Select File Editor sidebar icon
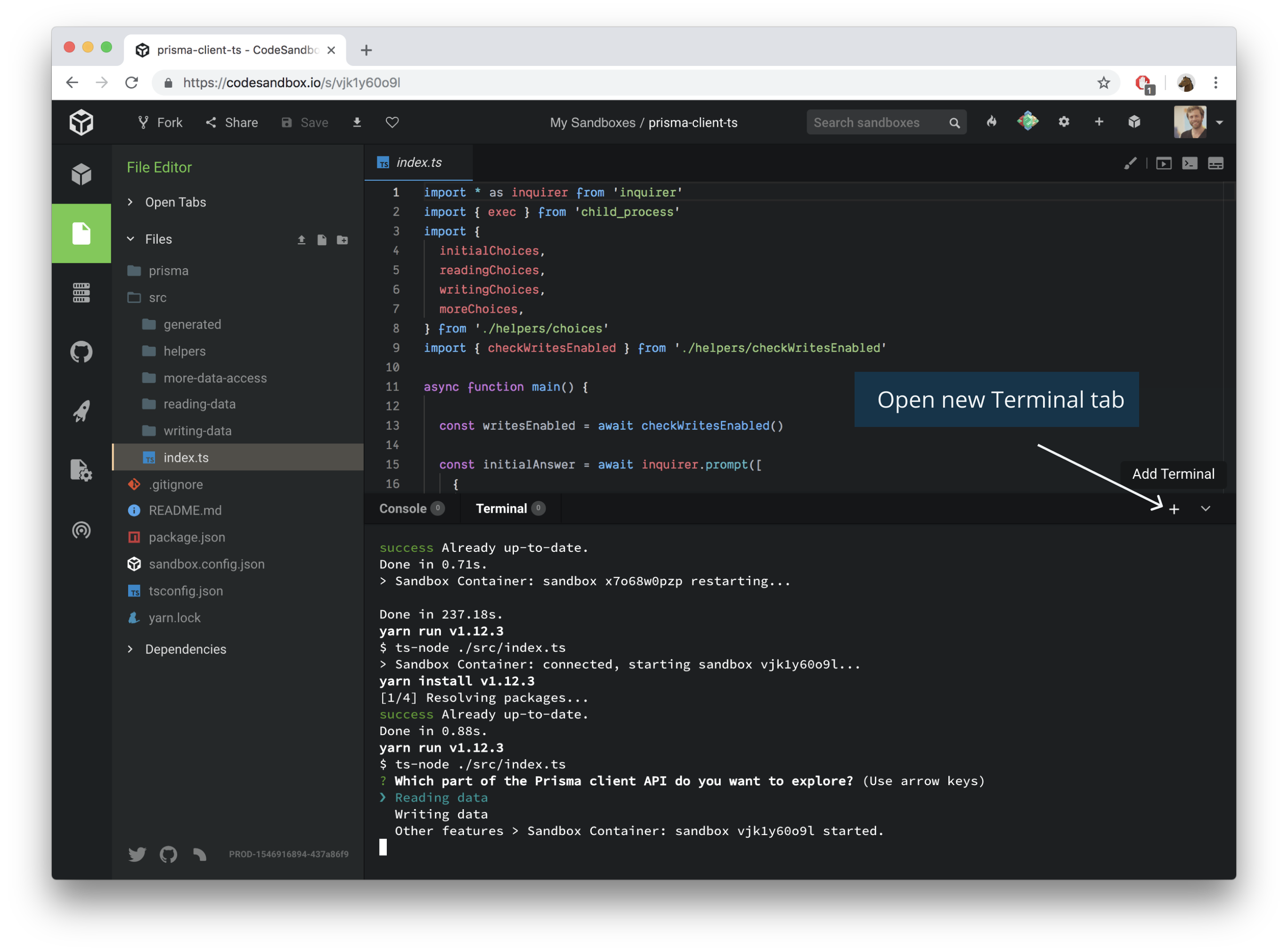This screenshot has width=1288, height=951. click(x=81, y=233)
